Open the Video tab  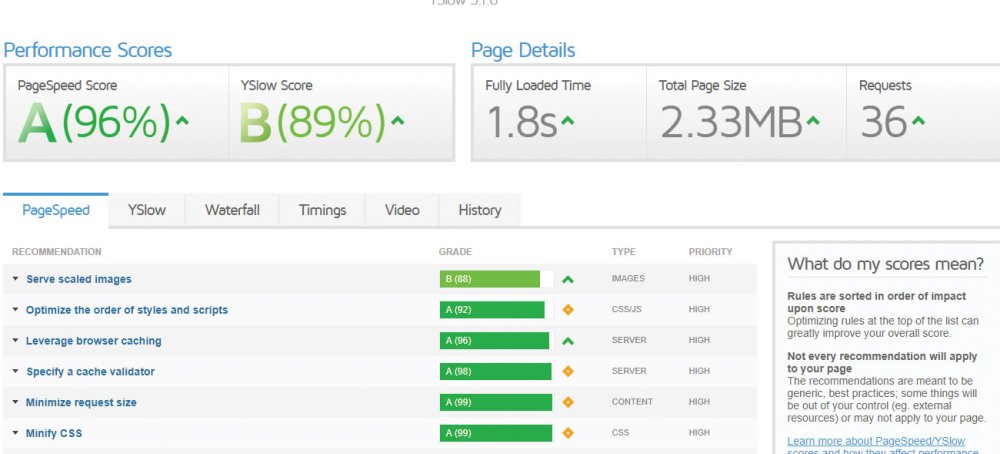click(x=402, y=210)
